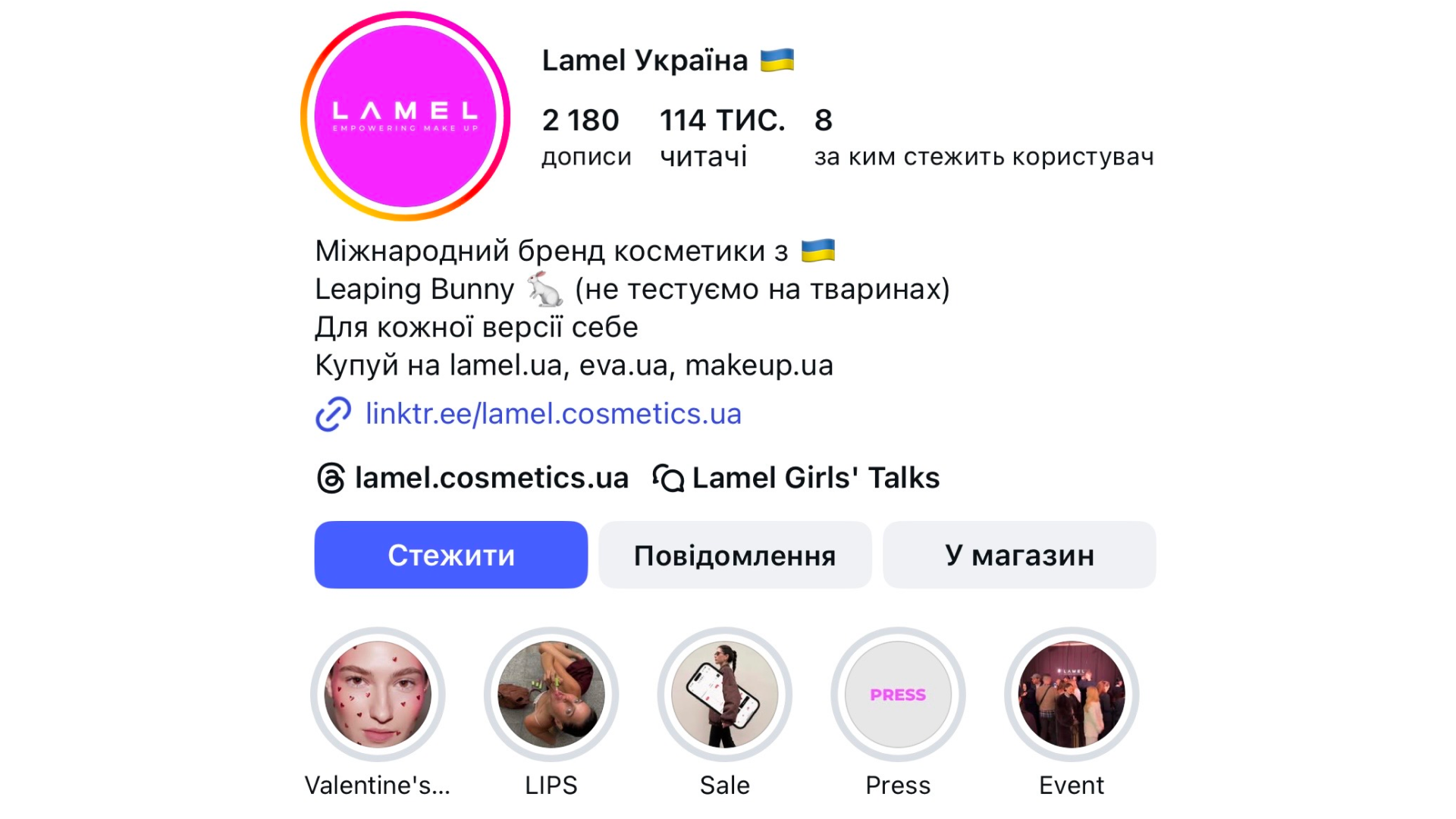Follow the account with Стежити button
The width and height of the screenshot is (1456, 819).
click(x=451, y=555)
